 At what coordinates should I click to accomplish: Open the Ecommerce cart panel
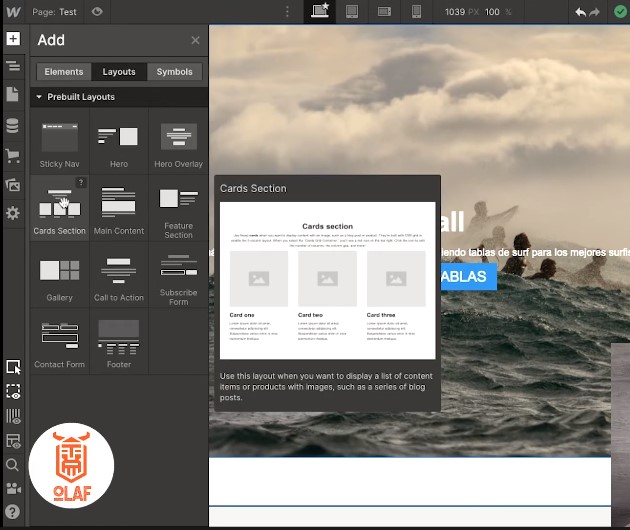[x=12, y=156]
